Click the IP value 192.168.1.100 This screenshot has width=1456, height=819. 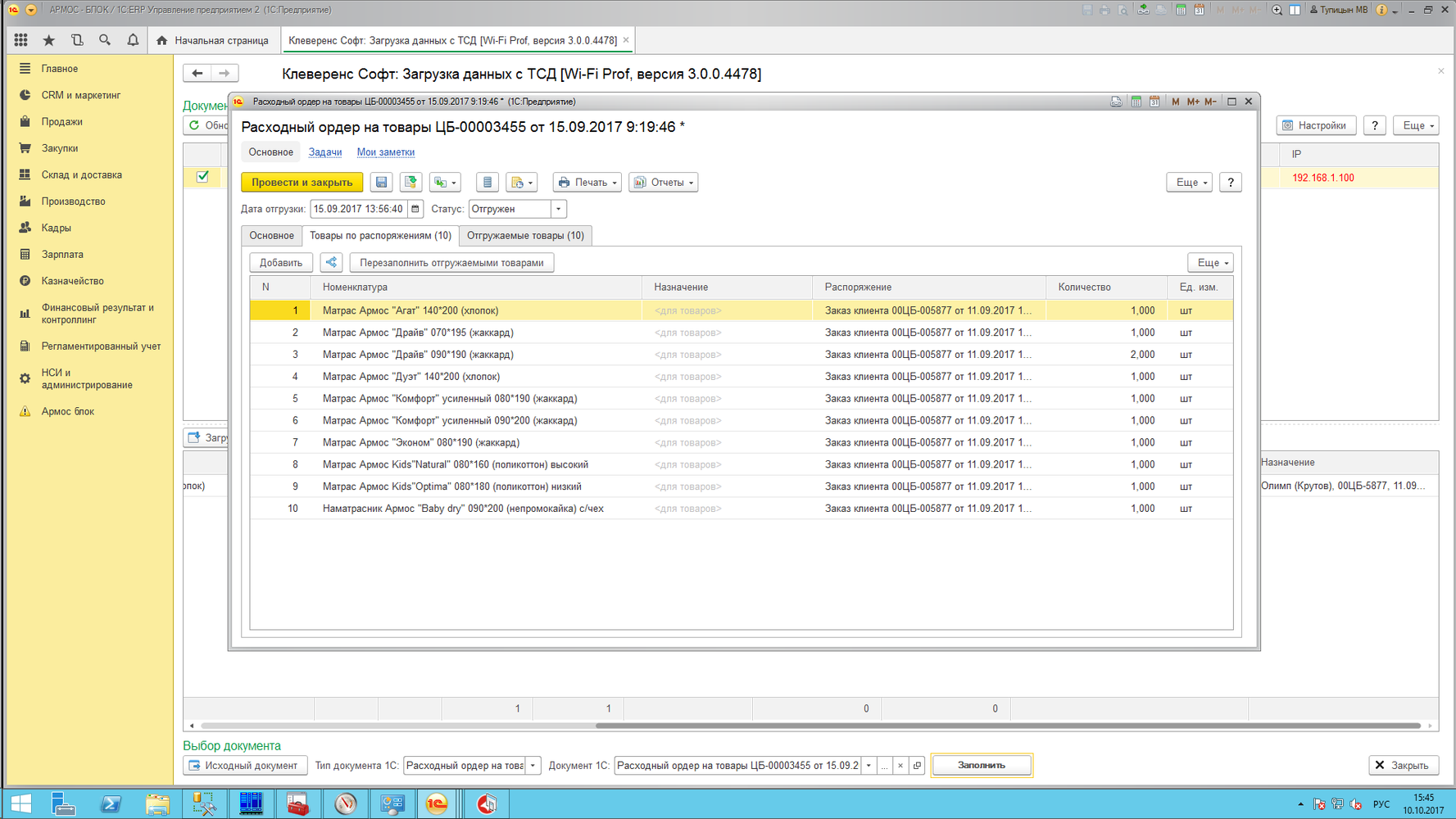coord(1322,178)
